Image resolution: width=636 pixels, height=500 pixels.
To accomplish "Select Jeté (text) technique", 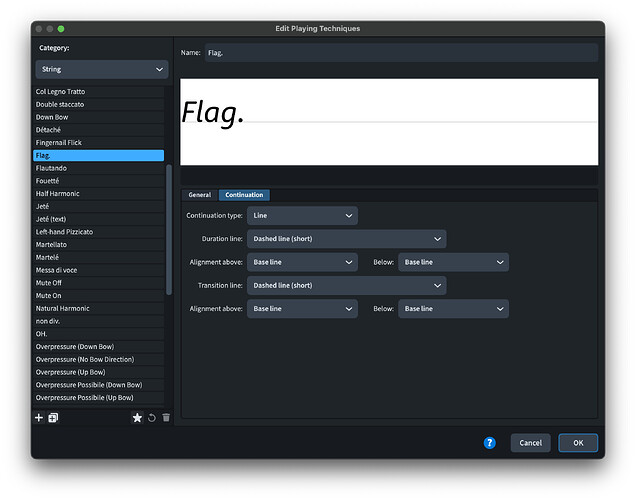I will 99,219.
